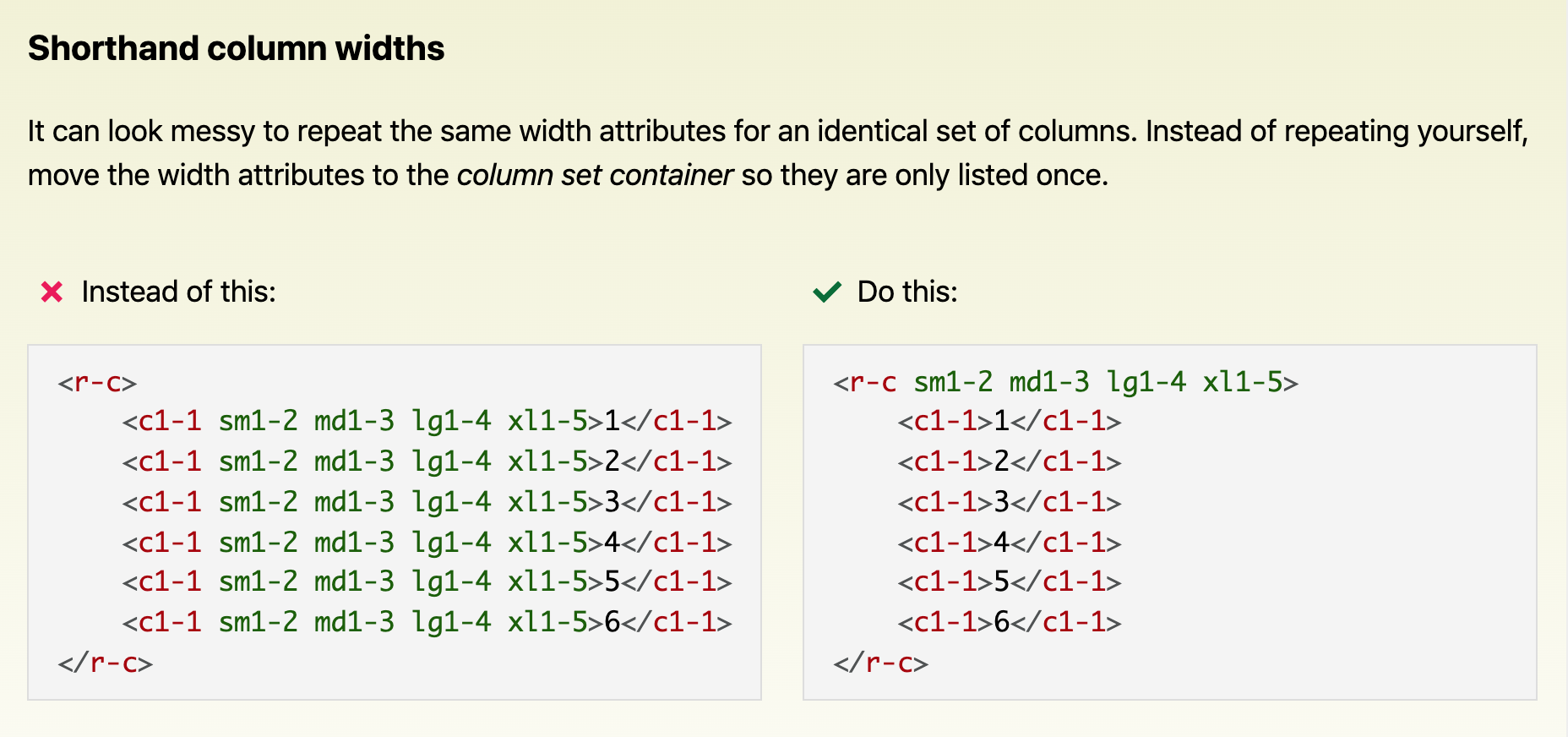
Task: Click the closing '</r-c>' in the left code block
Action: (106, 663)
